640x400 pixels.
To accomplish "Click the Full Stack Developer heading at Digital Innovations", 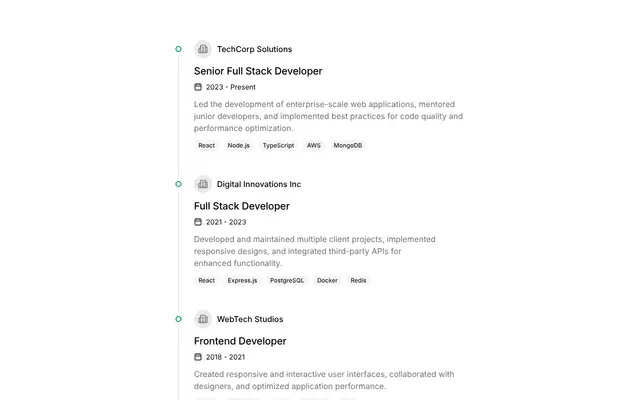I will click(x=242, y=206).
